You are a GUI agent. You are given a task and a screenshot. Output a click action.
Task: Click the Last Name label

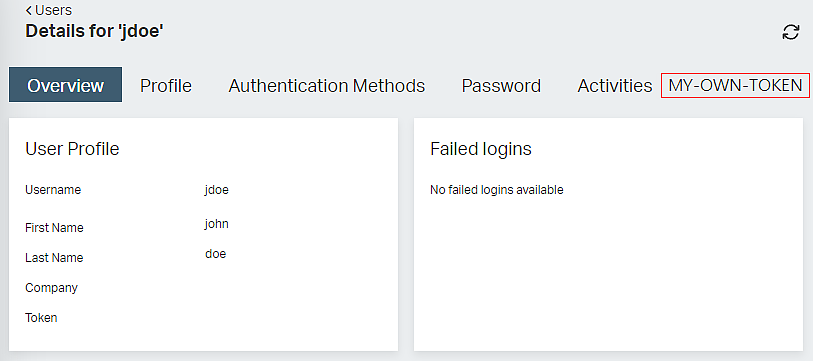coord(54,258)
